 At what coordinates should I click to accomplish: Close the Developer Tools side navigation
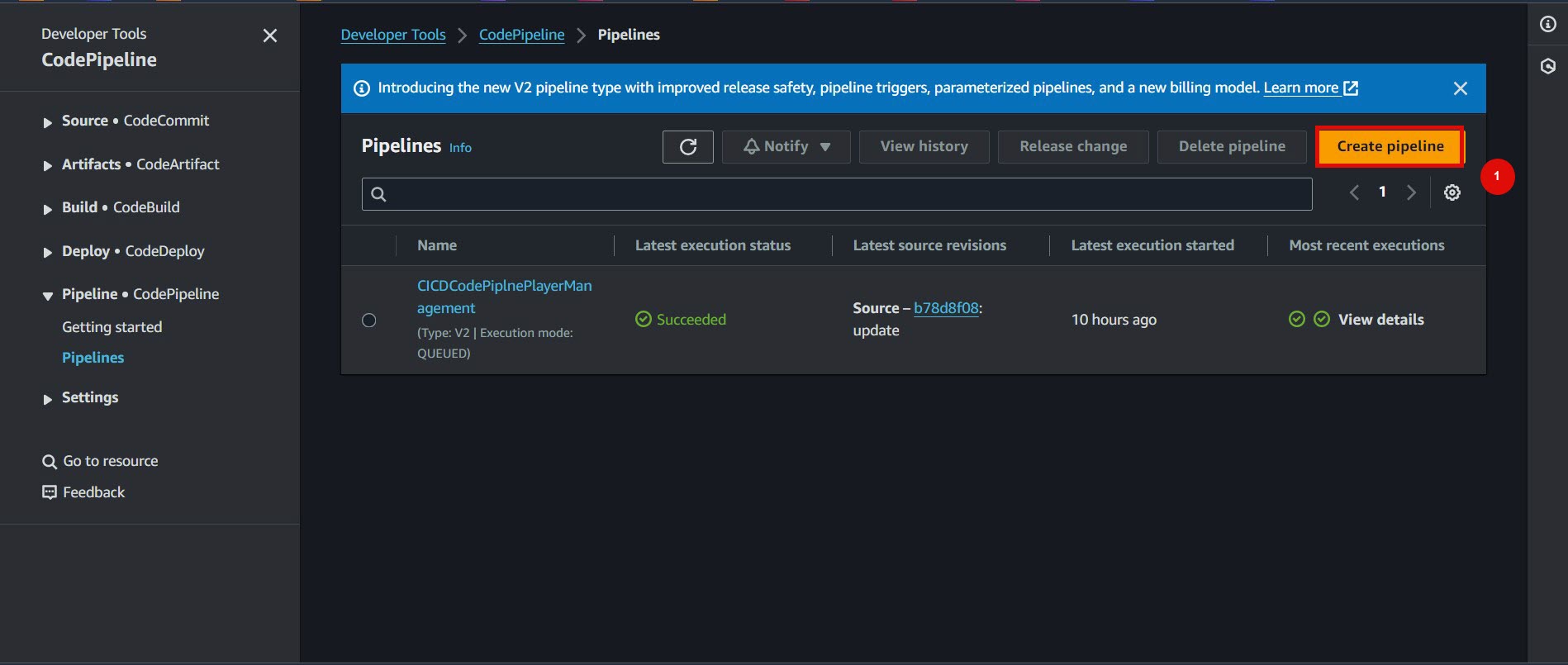pos(270,36)
